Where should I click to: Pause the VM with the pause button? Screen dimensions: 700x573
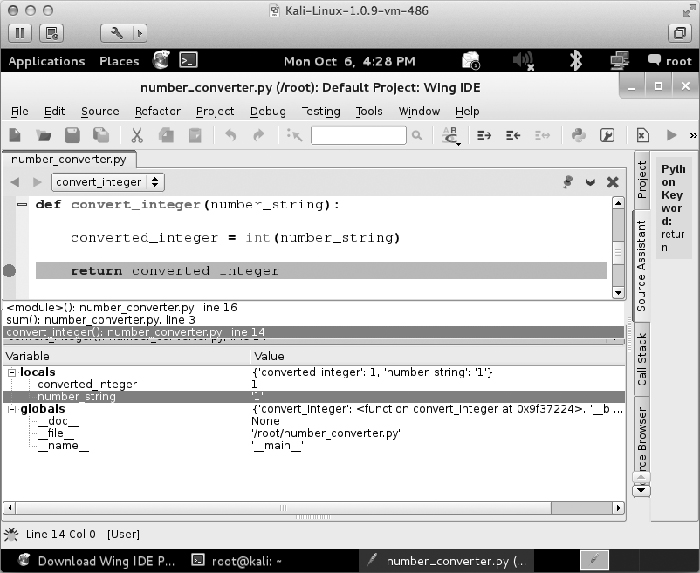21,32
